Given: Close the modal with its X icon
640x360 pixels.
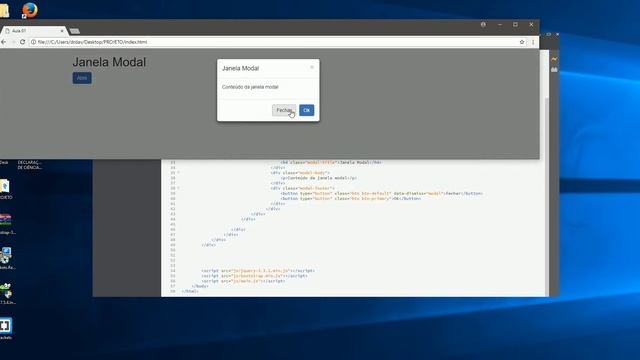Looking at the screenshot, I should tap(312, 67).
